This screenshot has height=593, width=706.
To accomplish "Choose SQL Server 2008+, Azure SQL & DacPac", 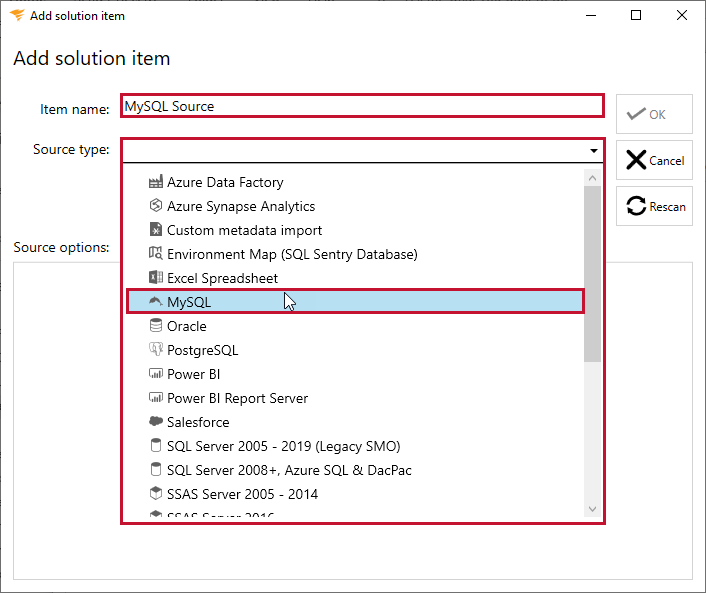I will (356, 470).
